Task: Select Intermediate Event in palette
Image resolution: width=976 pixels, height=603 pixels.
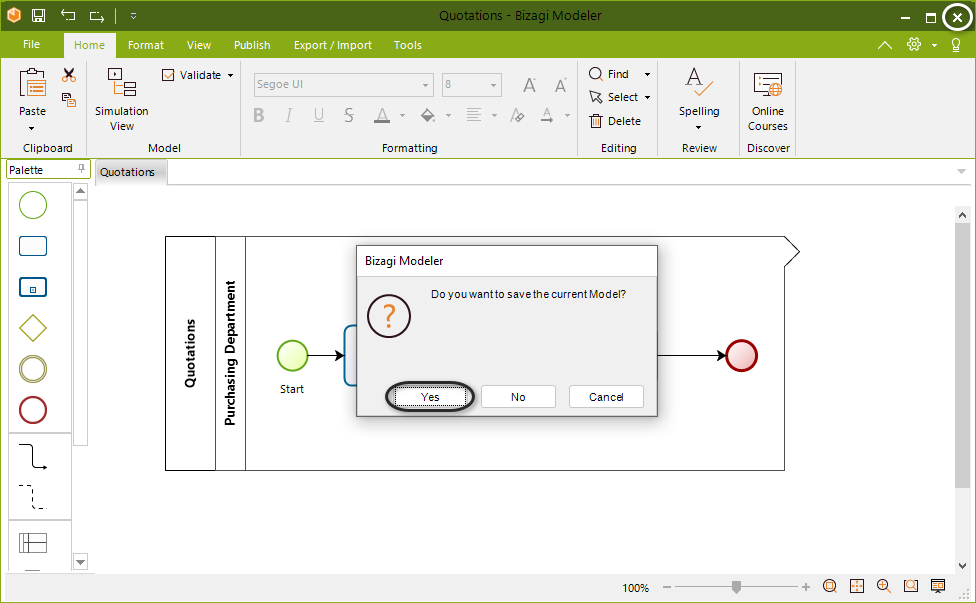Action: click(x=33, y=369)
